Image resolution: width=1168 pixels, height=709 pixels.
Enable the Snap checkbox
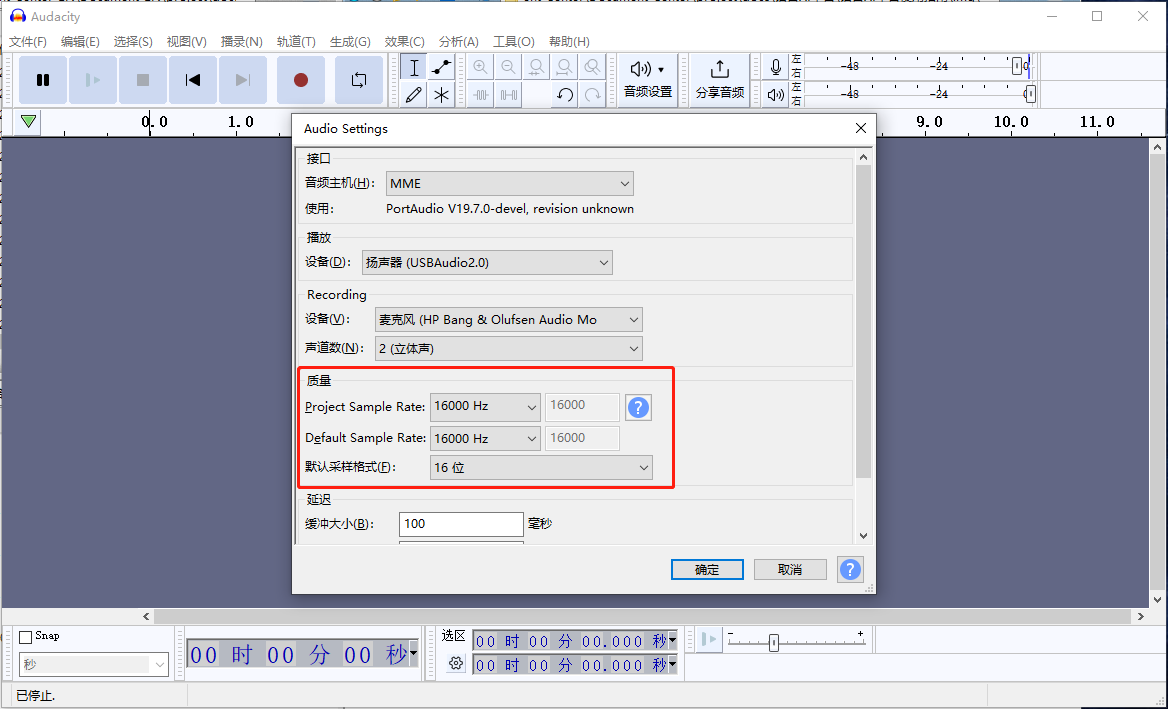pyautogui.click(x=26, y=637)
